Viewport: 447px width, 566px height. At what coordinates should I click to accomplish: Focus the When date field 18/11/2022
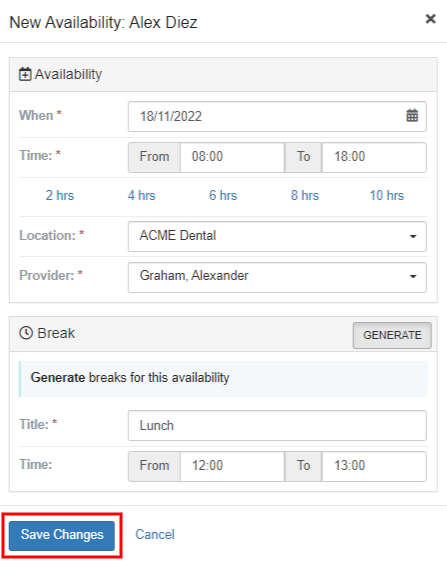pyautogui.click(x=277, y=117)
